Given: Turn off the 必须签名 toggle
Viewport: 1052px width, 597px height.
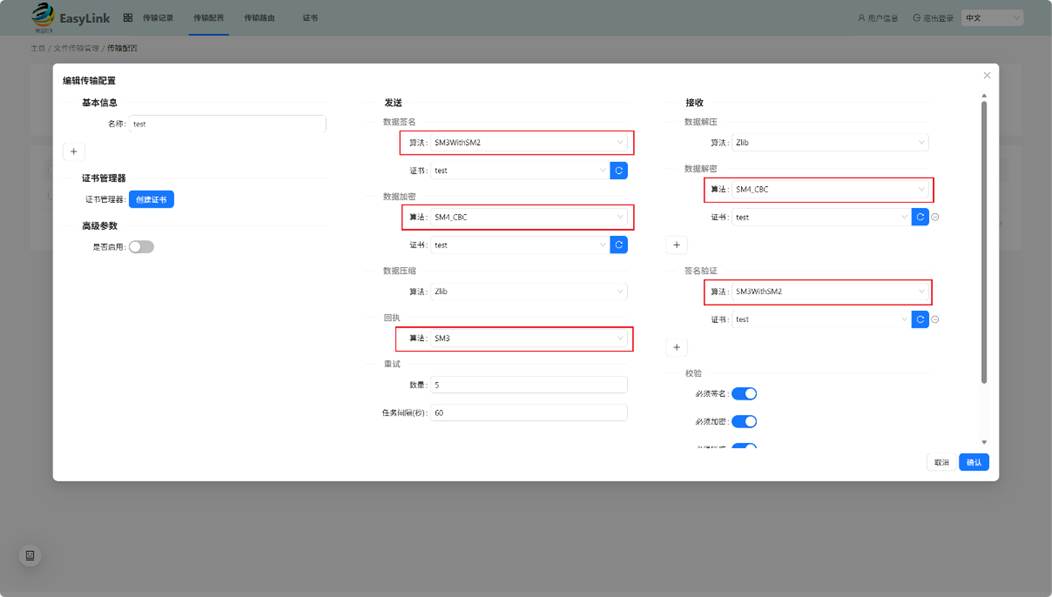Looking at the screenshot, I should click(x=744, y=394).
